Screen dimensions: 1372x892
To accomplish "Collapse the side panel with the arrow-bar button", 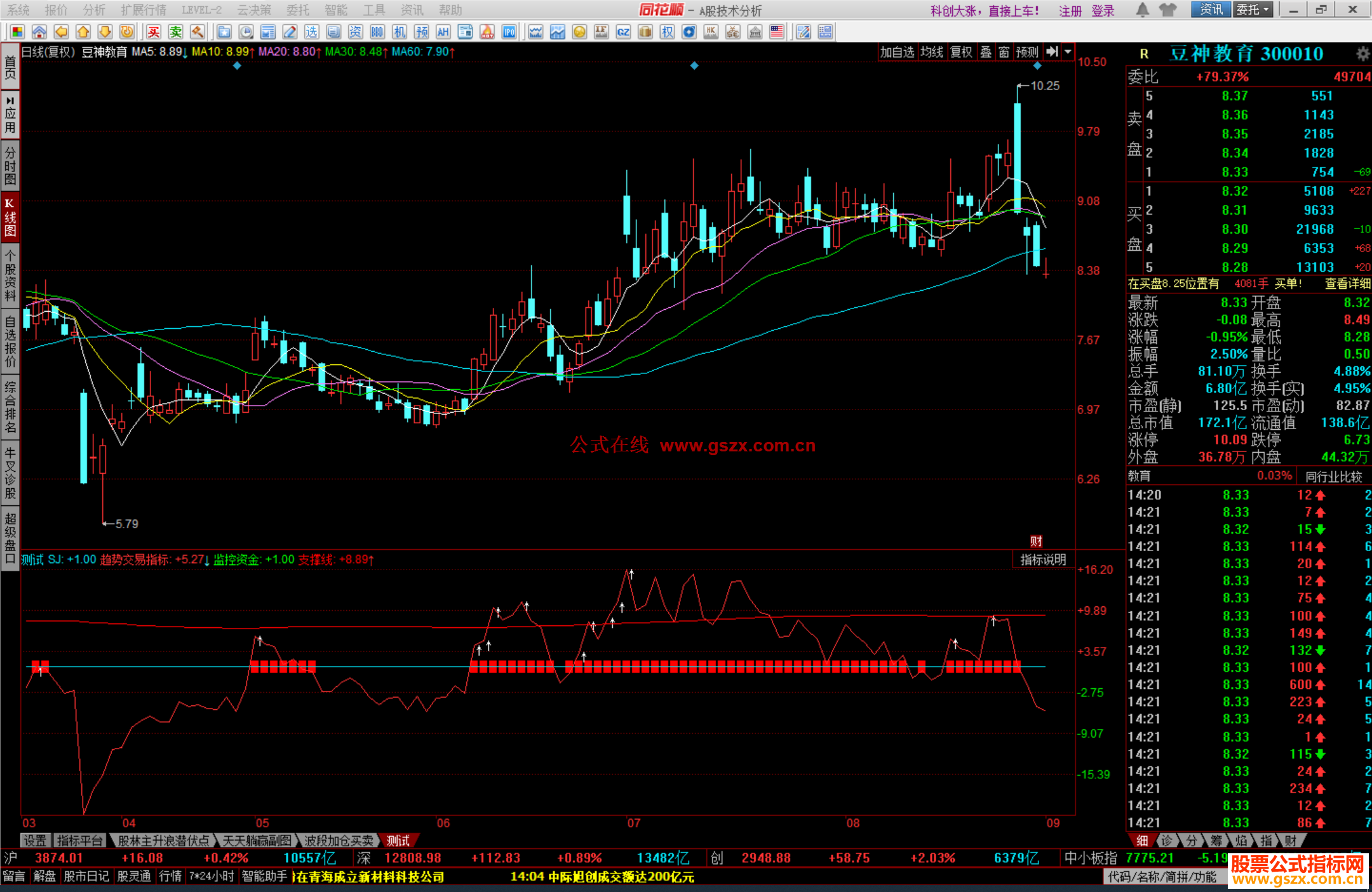I will click(x=1053, y=52).
